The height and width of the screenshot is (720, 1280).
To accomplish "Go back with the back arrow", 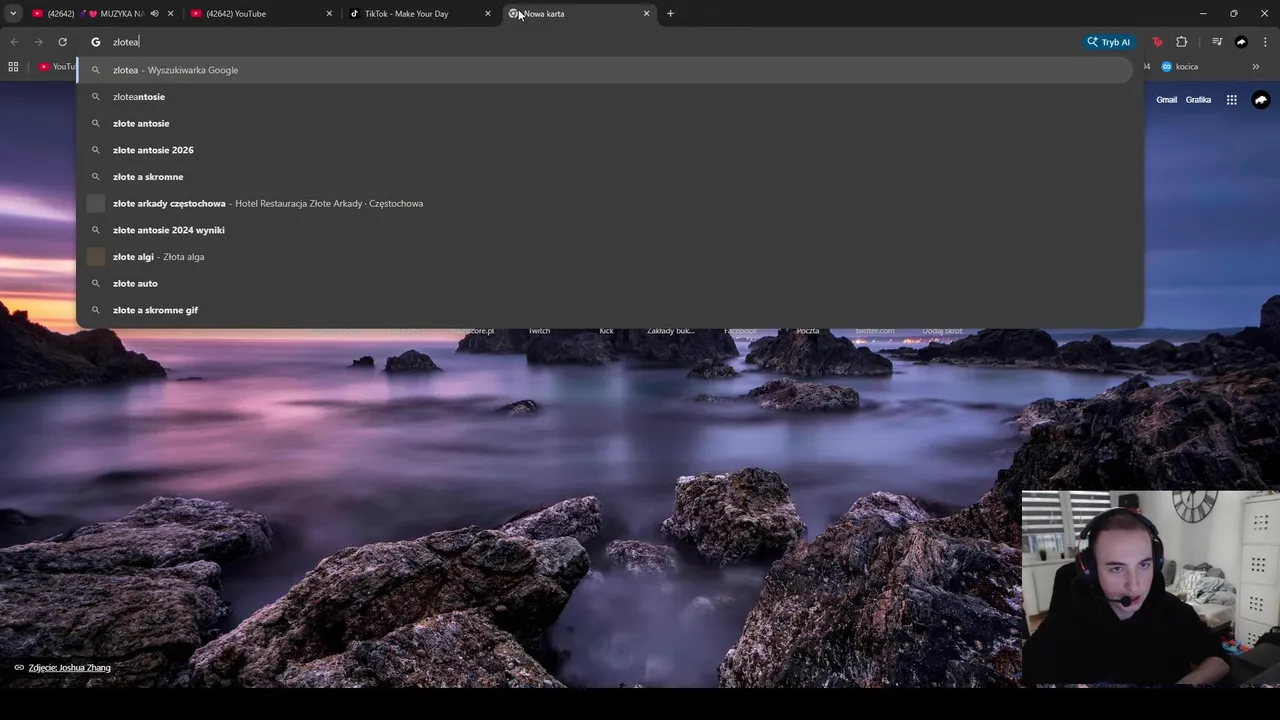I will [14, 42].
